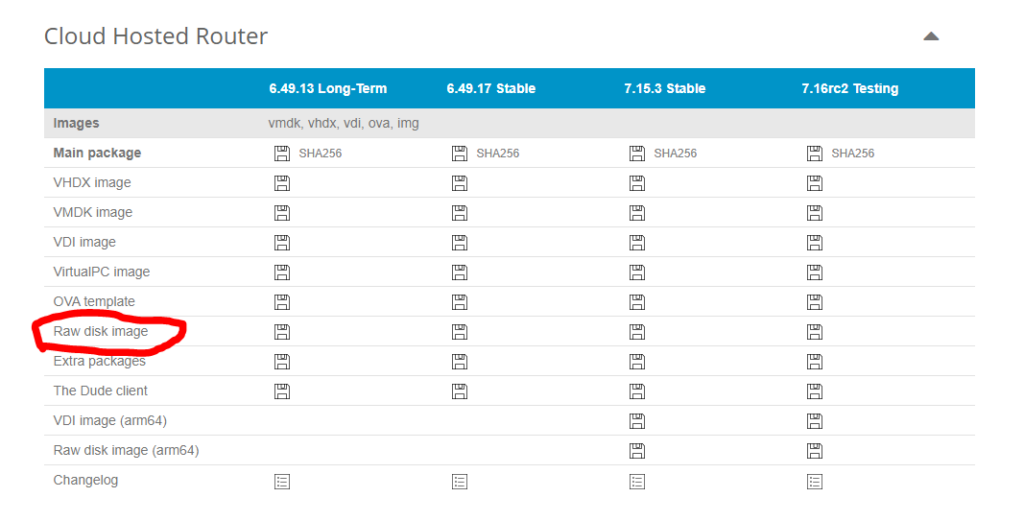This screenshot has height=521, width=1024.
Task: Download The Dude client for 7.16rc2 Testing
Action: point(815,392)
